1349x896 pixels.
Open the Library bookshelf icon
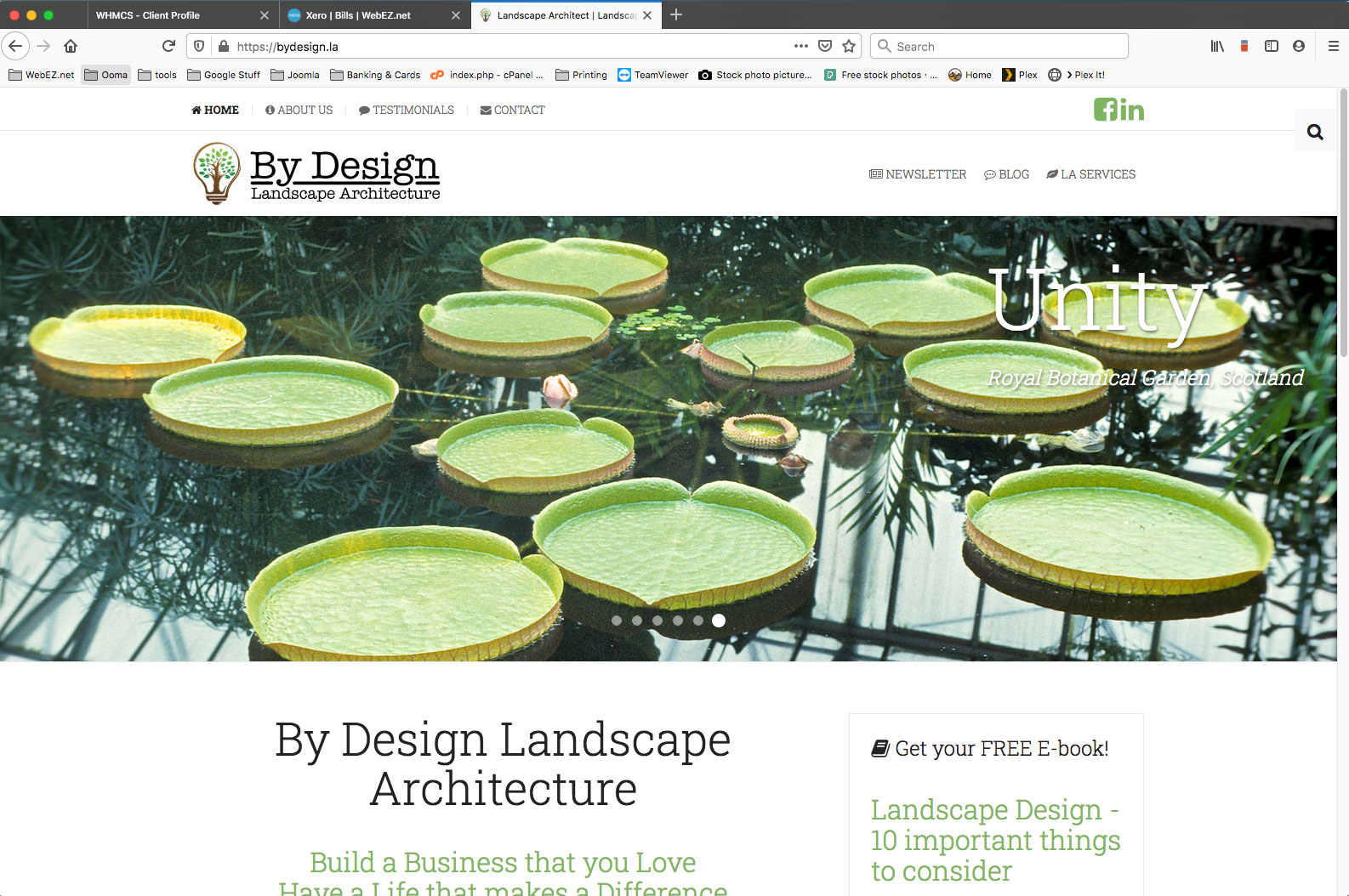pos(1217,46)
